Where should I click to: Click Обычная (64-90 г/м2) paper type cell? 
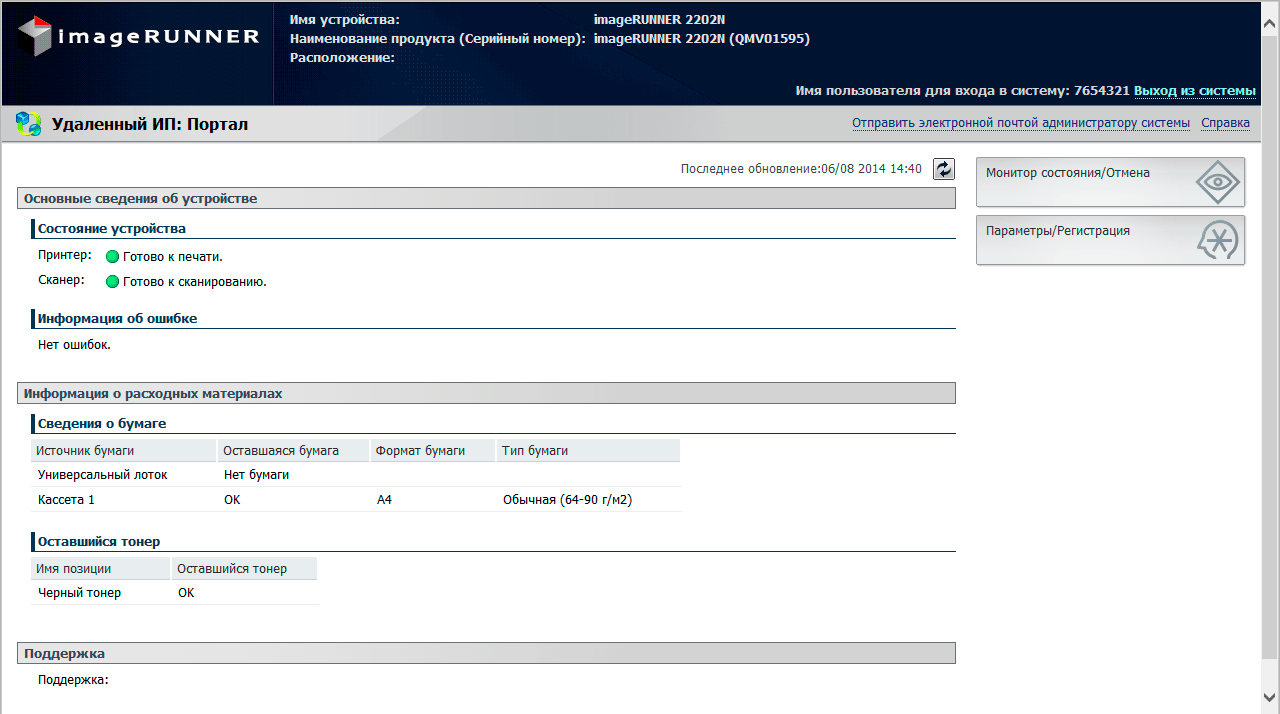pos(568,499)
